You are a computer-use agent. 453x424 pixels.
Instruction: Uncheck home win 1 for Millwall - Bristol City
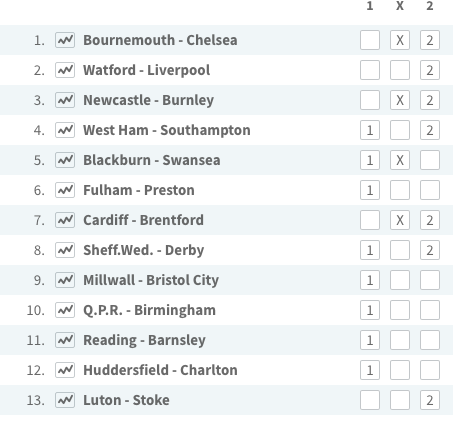pyautogui.click(x=370, y=280)
